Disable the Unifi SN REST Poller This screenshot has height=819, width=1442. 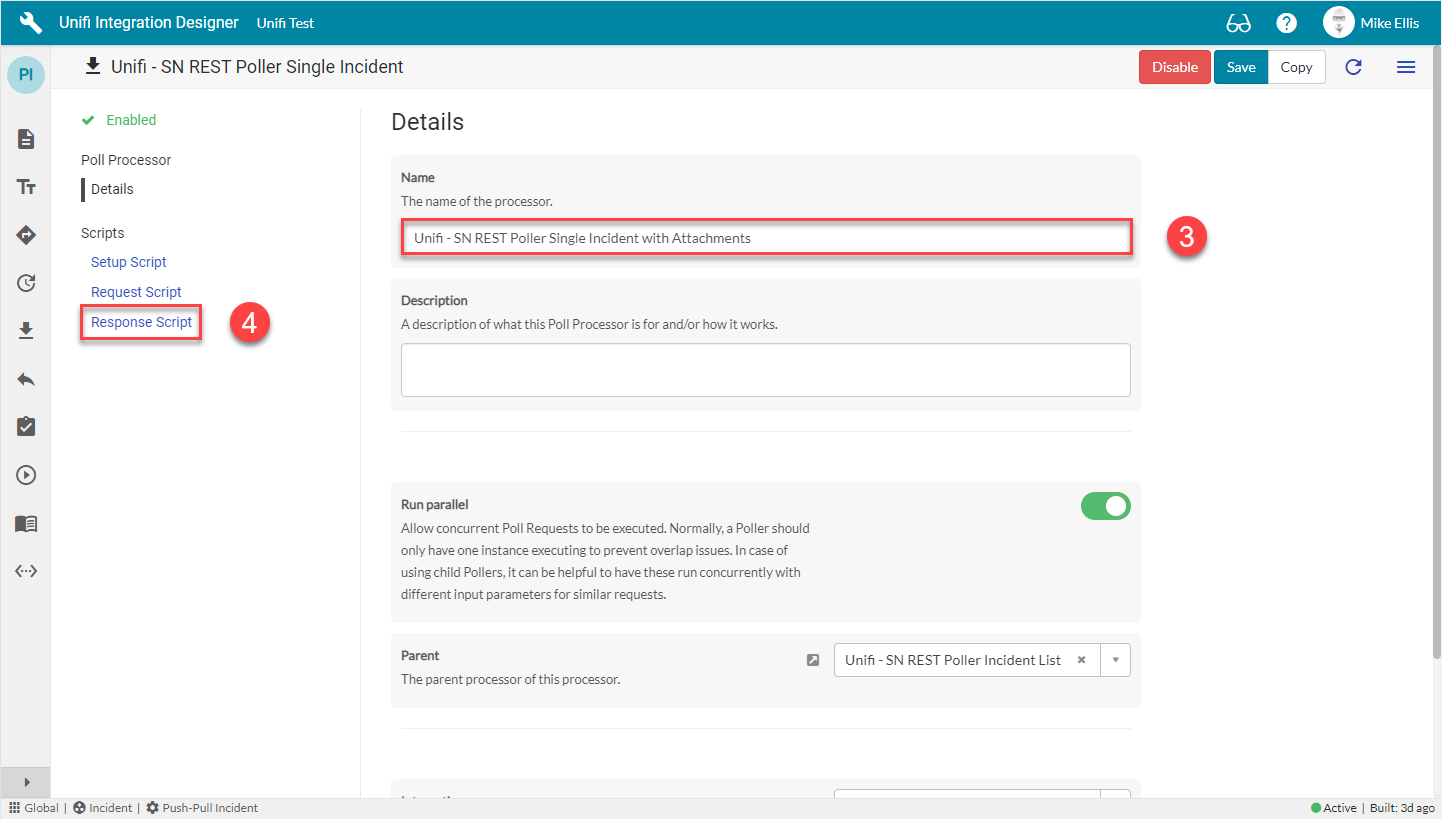pyautogui.click(x=1174, y=67)
